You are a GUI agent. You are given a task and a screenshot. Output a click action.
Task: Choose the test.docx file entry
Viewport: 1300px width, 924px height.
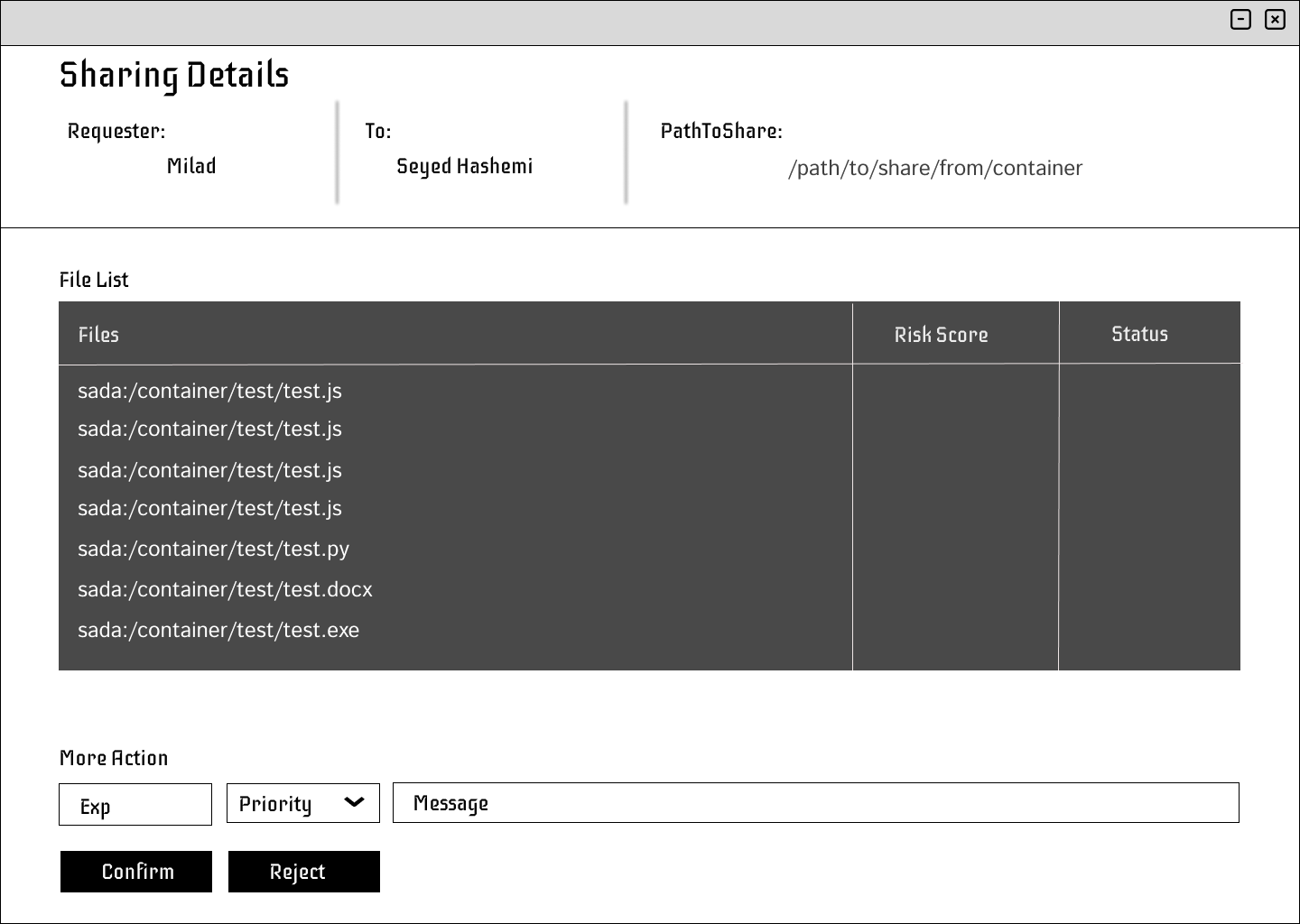pos(225,589)
